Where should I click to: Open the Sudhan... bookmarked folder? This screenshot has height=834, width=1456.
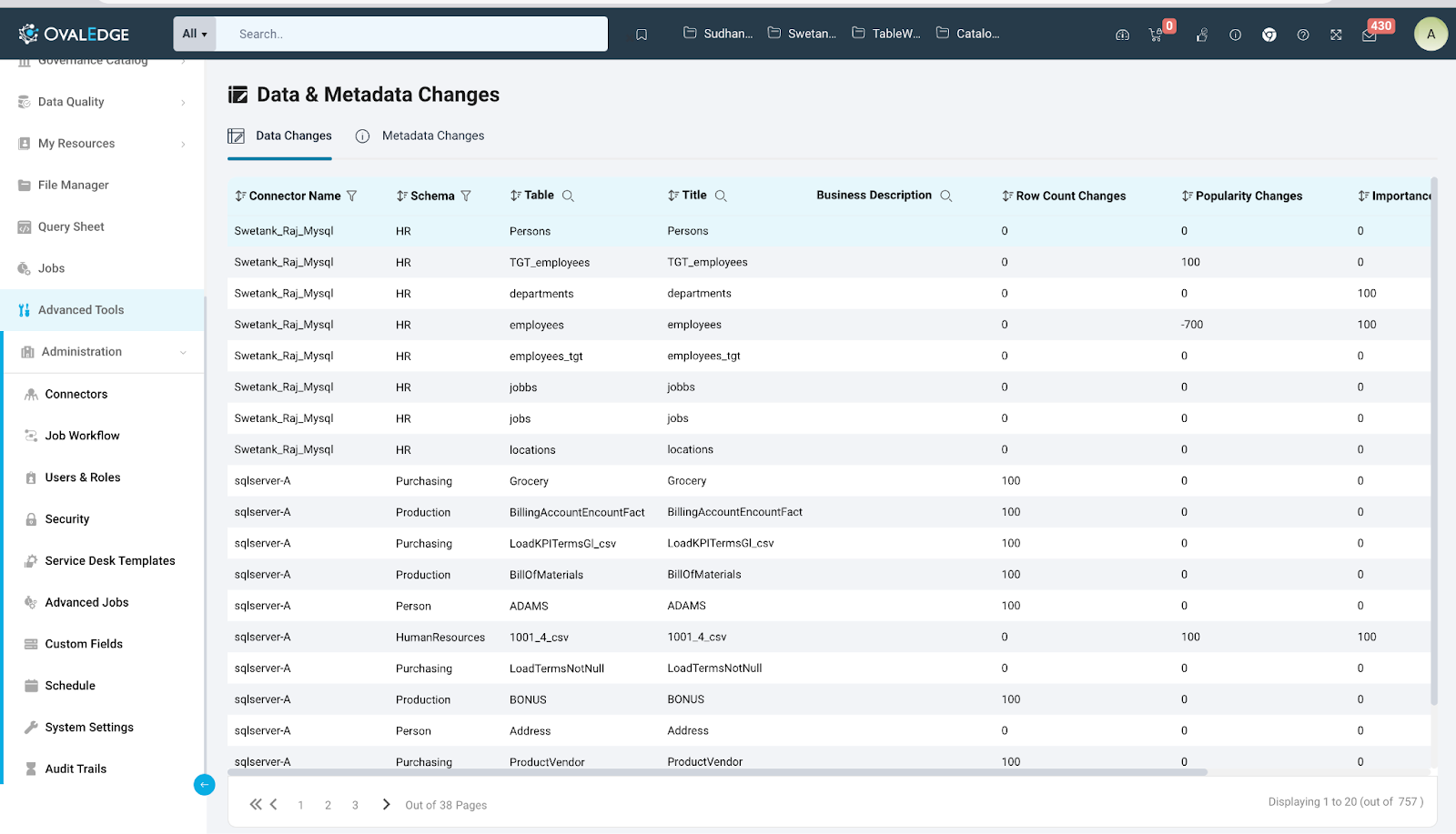(x=718, y=34)
